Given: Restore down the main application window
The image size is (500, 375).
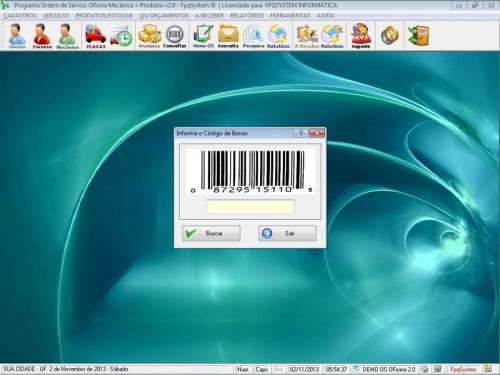Looking at the screenshot, I should tap(475, 5).
